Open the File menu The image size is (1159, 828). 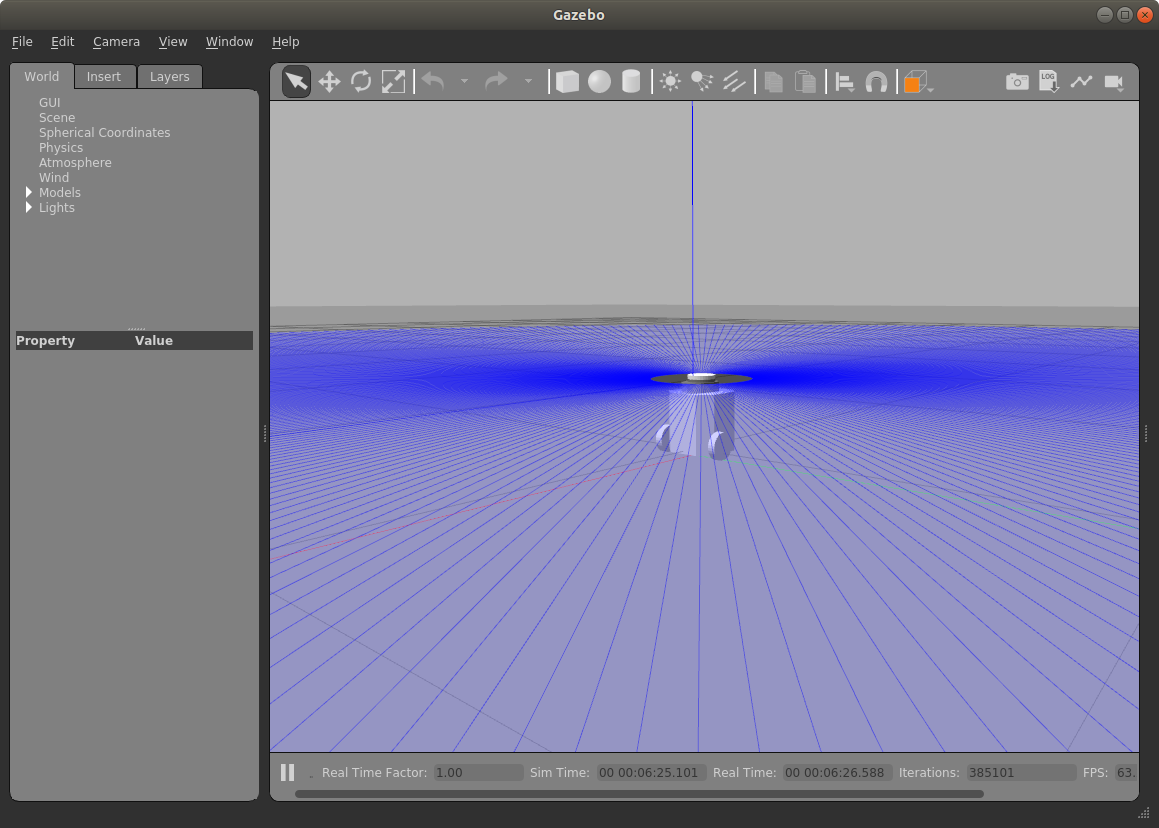pyautogui.click(x=22, y=41)
